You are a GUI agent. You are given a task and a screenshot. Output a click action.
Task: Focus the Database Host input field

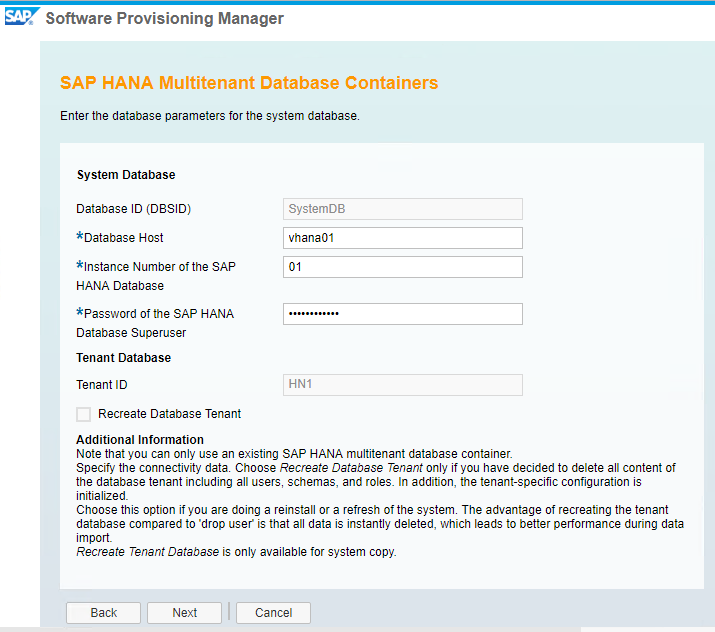403,238
